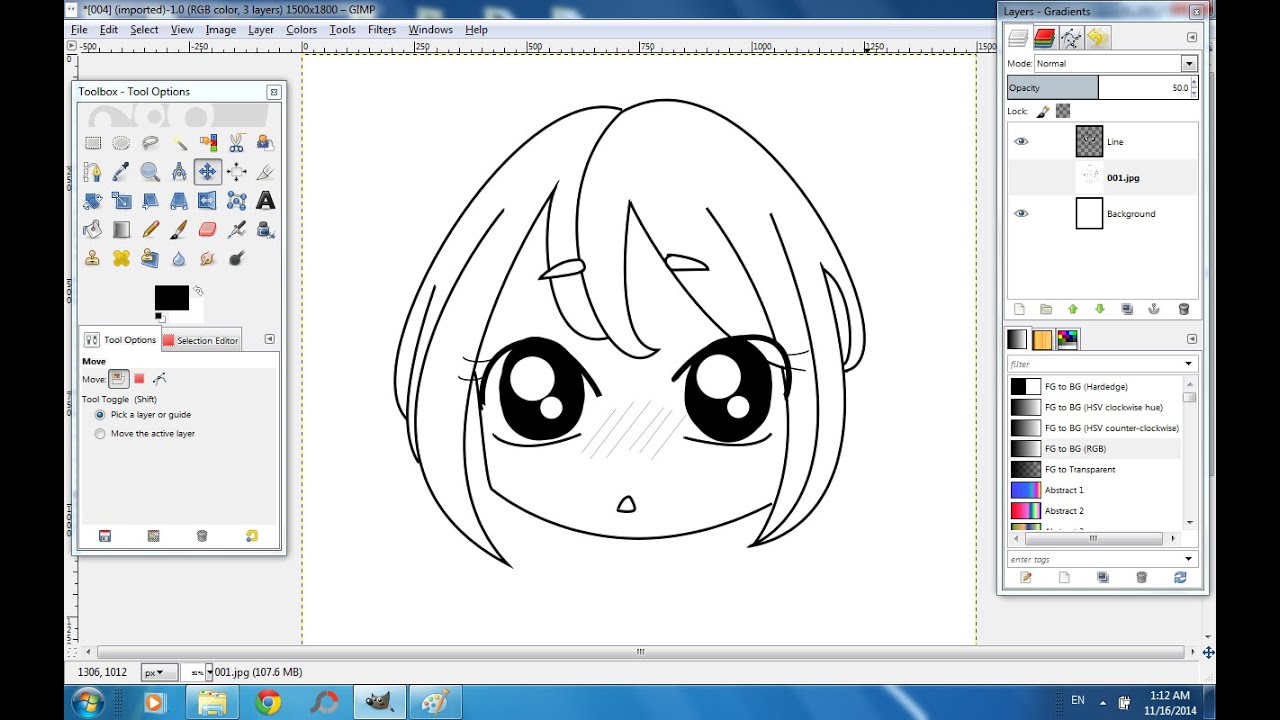Switch to the Channels tab in dock
The height and width of the screenshot is (720, 1280).
1044,38
